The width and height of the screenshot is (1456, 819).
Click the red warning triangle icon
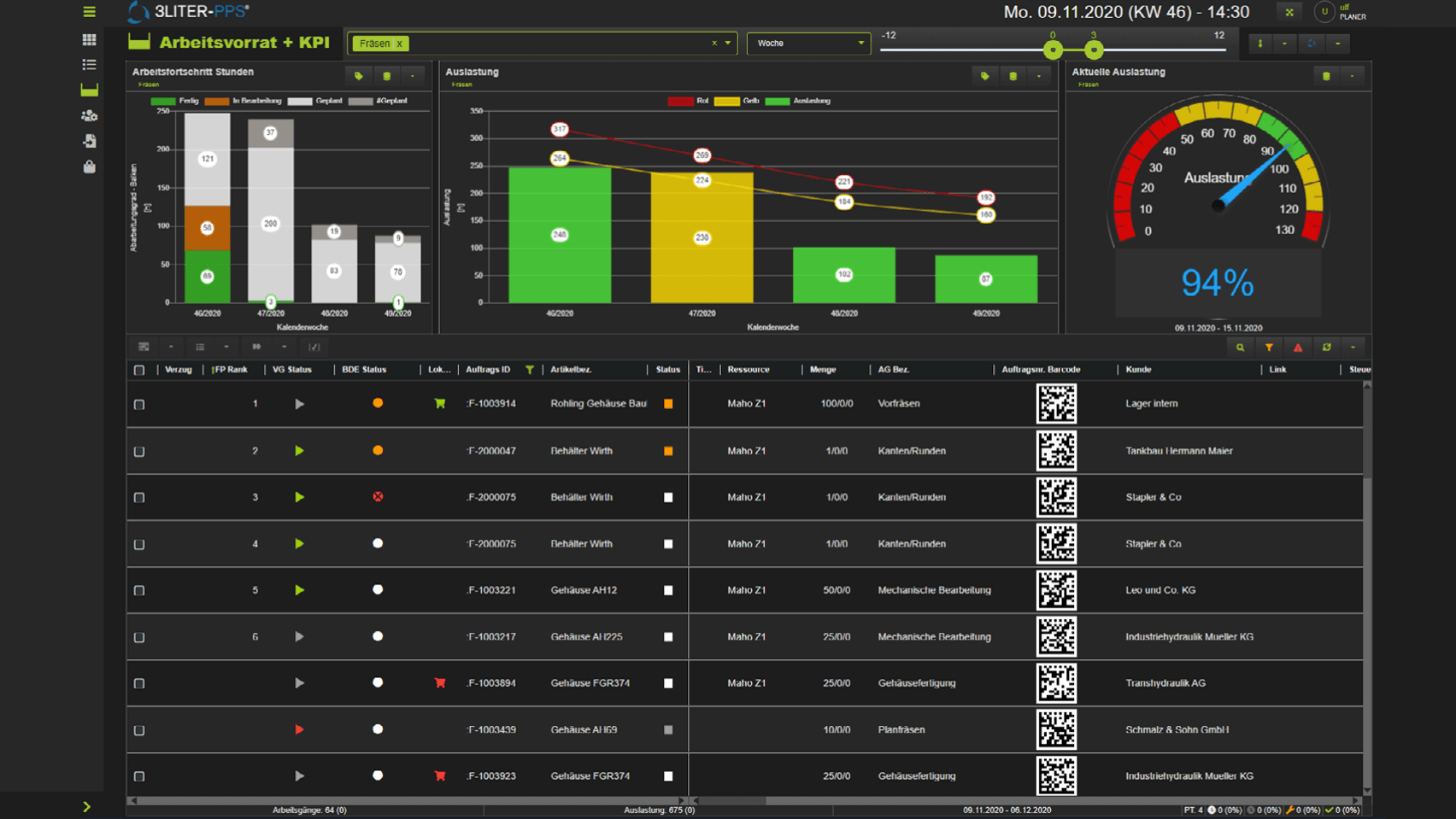(x=1298, y=348)
